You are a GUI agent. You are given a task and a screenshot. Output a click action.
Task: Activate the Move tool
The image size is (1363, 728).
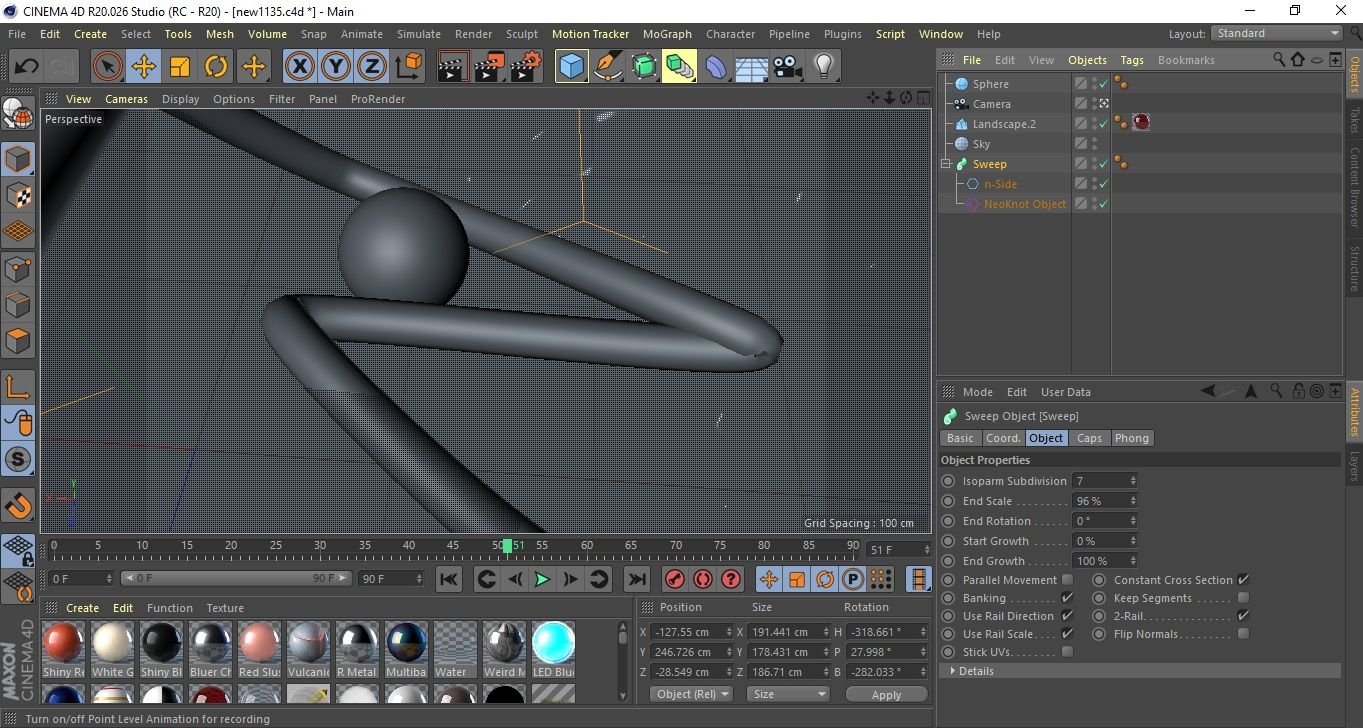pos(144,67)
